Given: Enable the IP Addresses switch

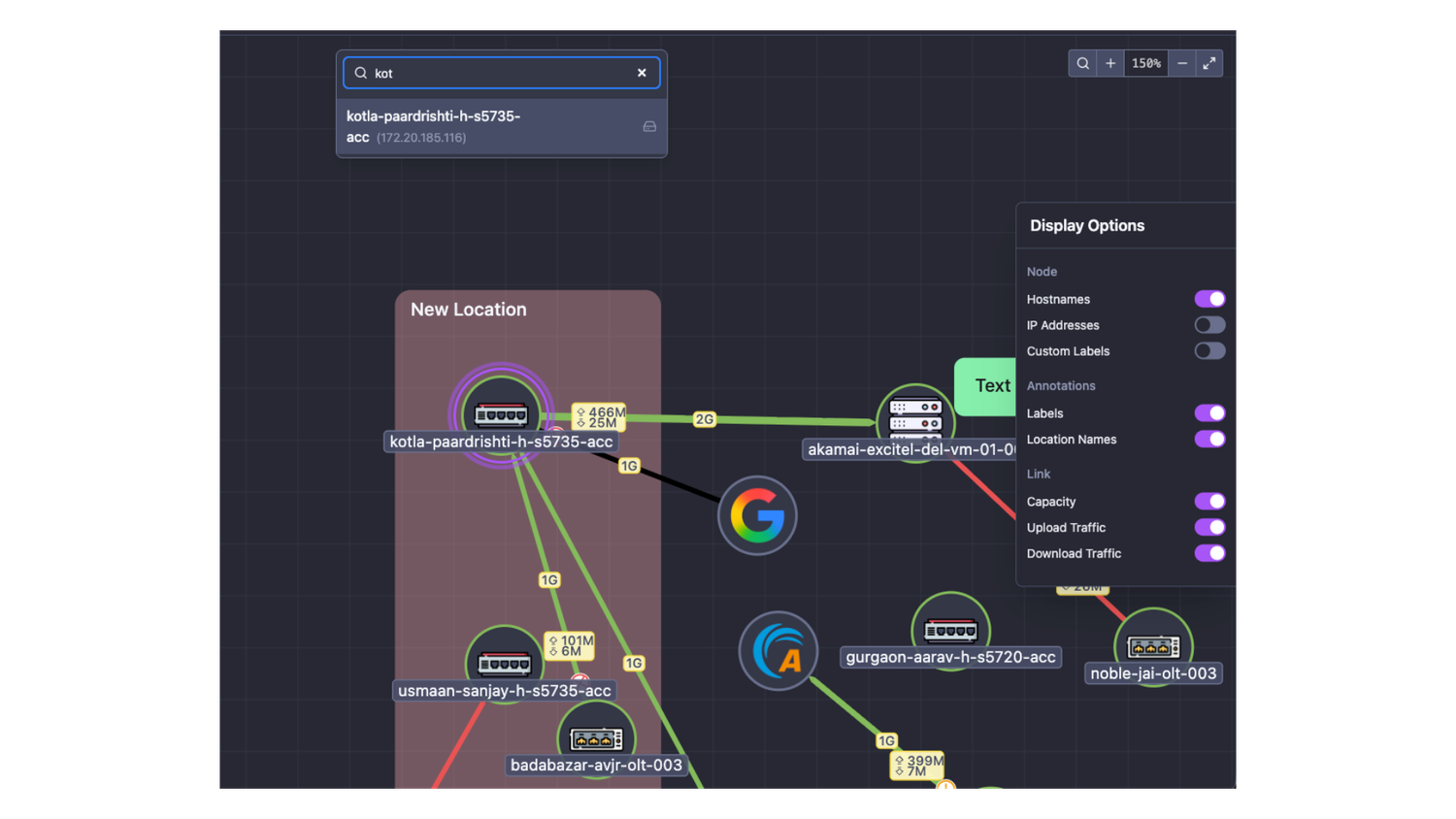Looking at the screenshot, I should coord(1209,325).
